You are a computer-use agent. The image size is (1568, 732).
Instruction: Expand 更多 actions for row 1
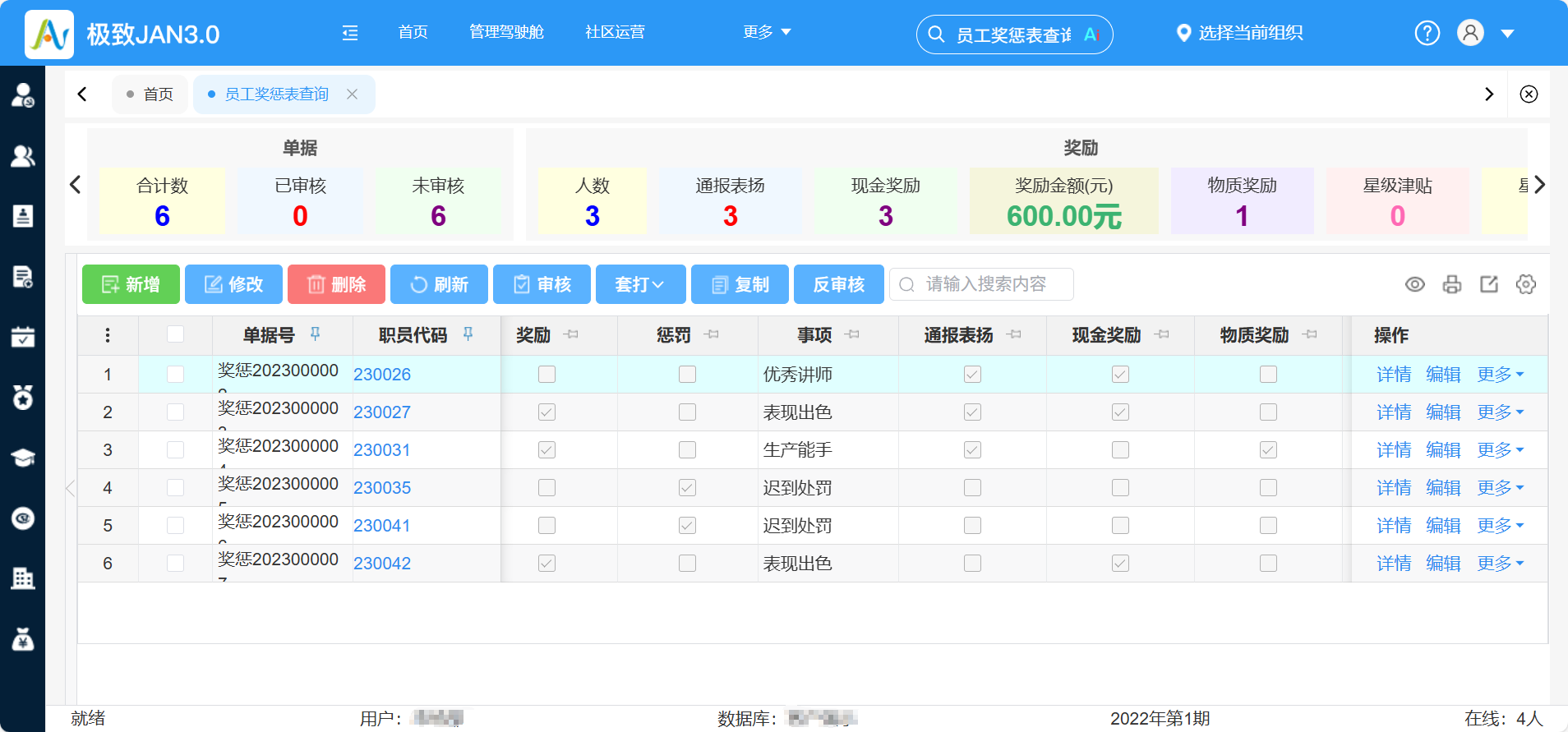[x=1500, y=375]
